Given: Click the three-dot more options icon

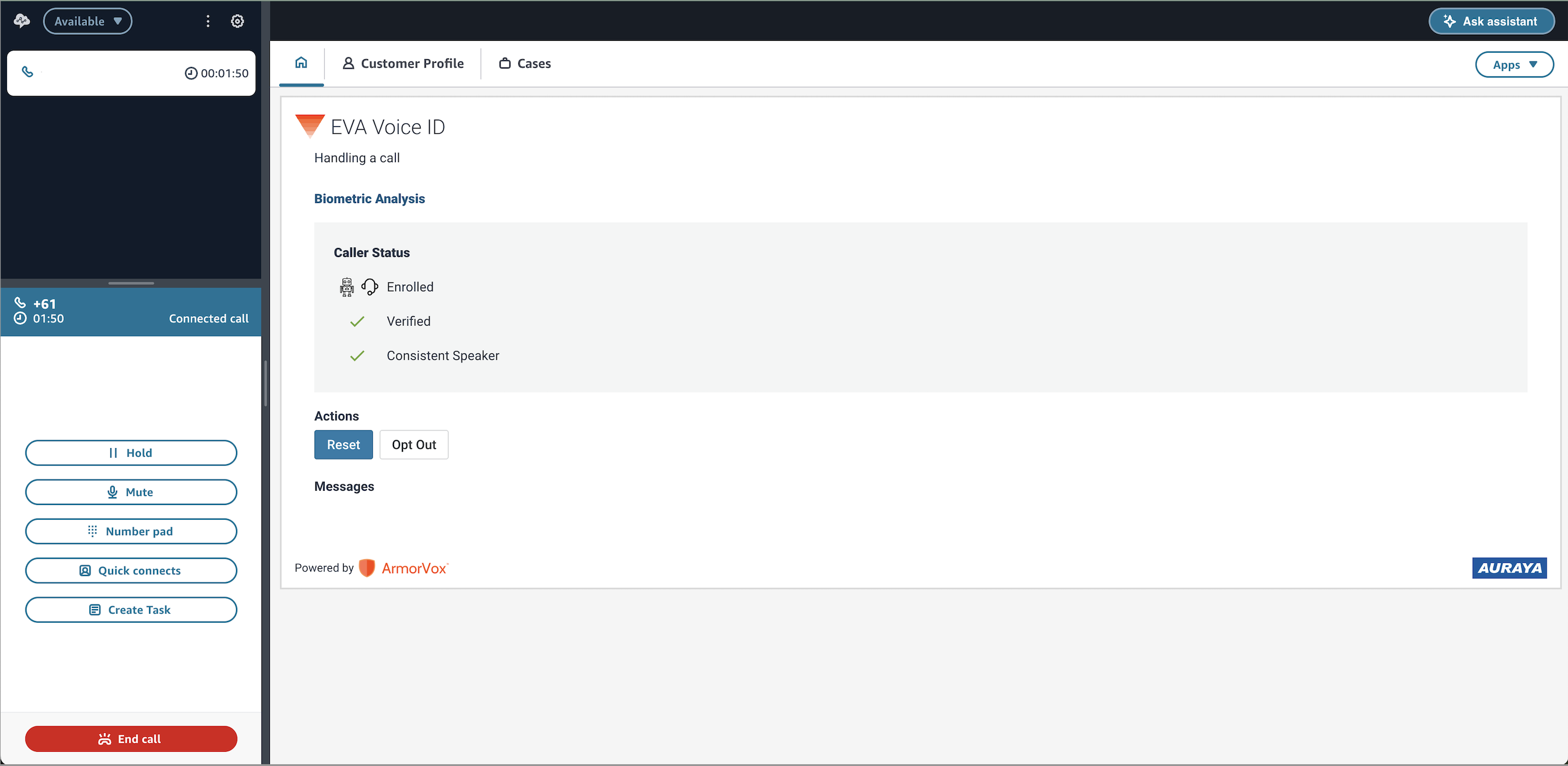Looking at the screenshot, I should click(208, 21).
